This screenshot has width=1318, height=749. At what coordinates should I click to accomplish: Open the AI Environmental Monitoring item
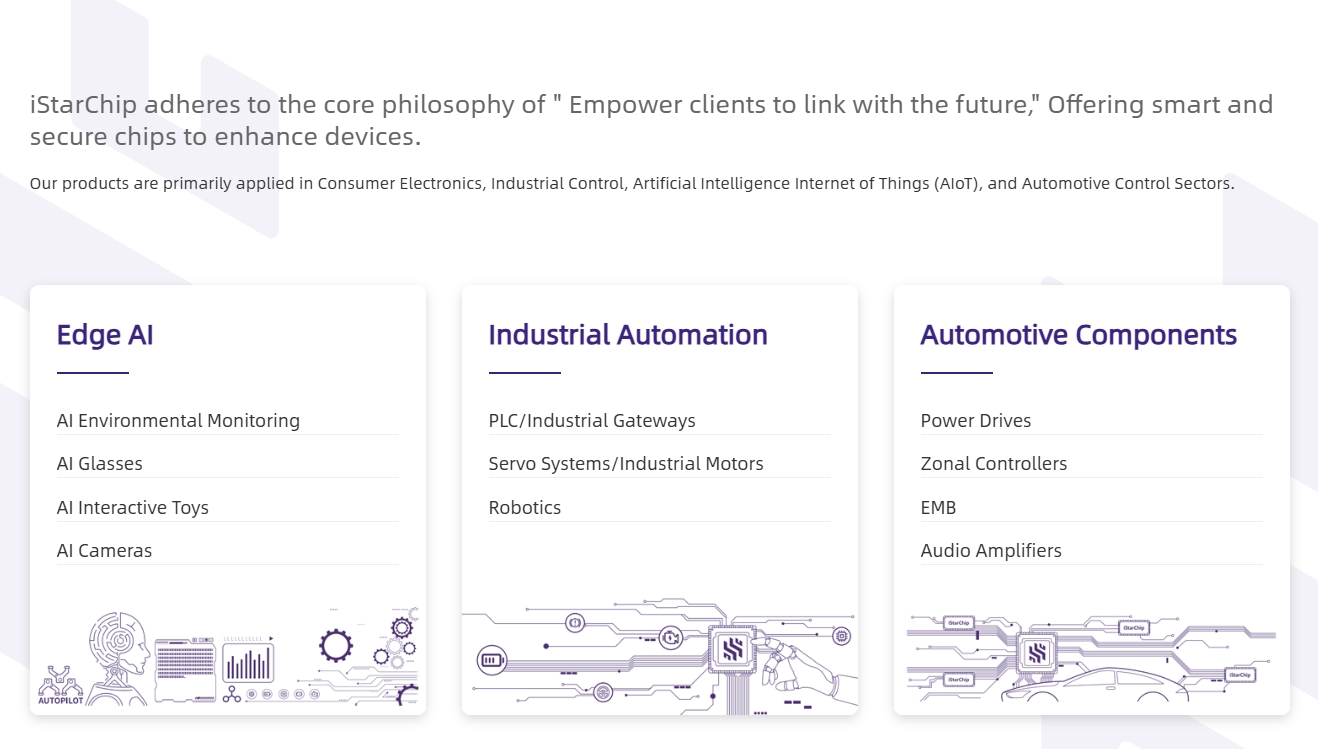[x=178, y=421]
